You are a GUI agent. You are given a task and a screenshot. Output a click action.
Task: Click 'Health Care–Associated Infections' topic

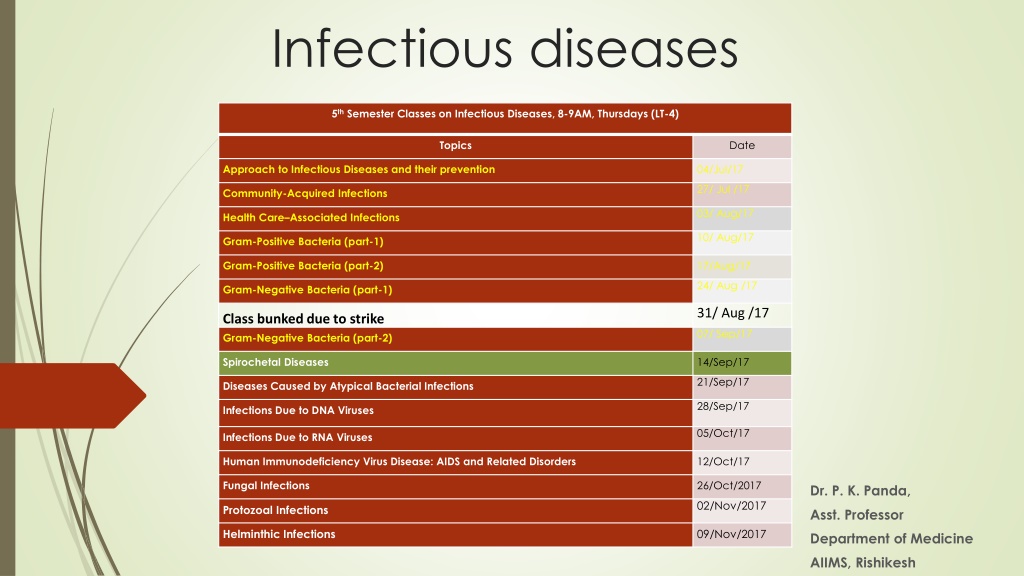311,217
